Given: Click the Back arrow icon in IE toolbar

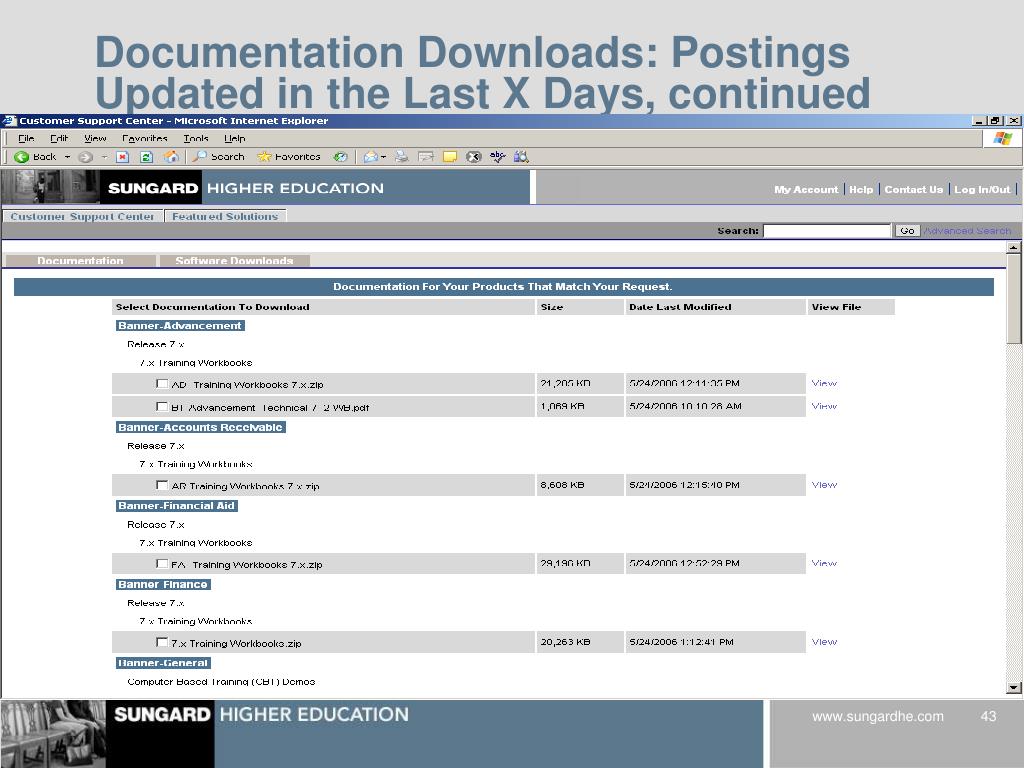Looking at the screenshot, I should [22, 157].
